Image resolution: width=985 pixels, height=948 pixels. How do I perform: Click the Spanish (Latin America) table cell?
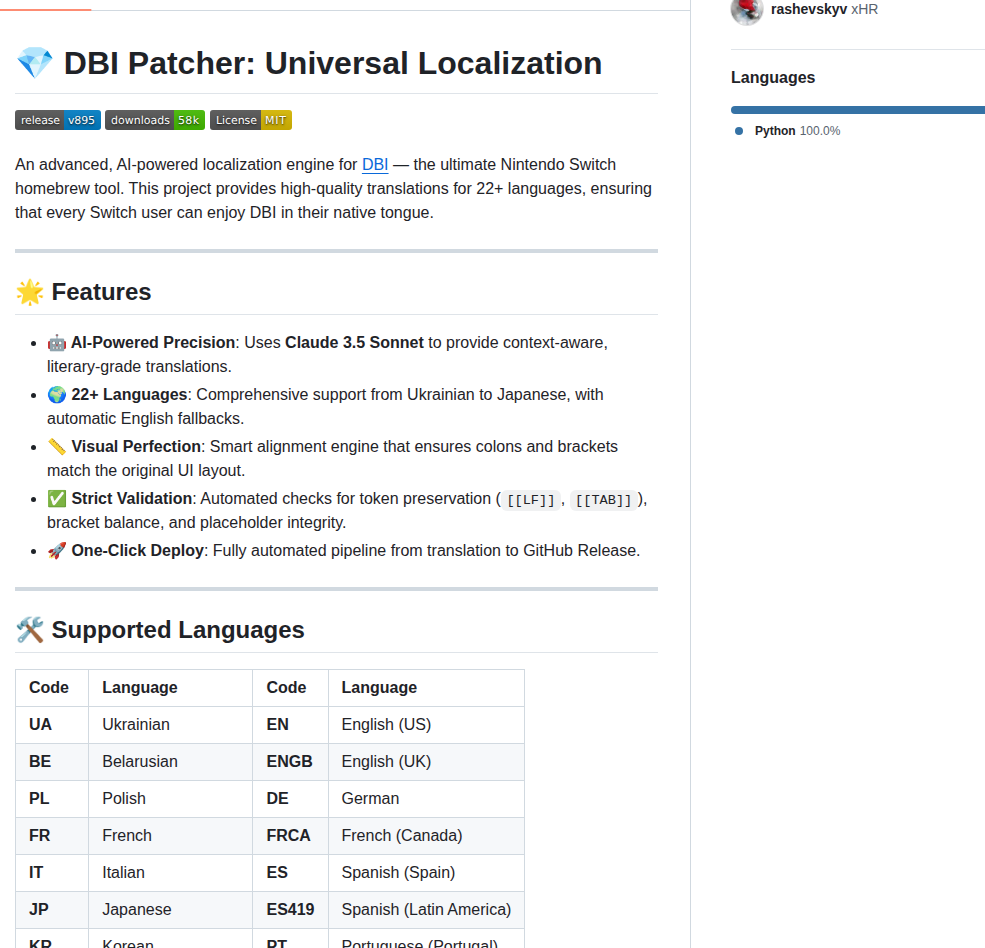pyautogui.click(x=427, y=910)
